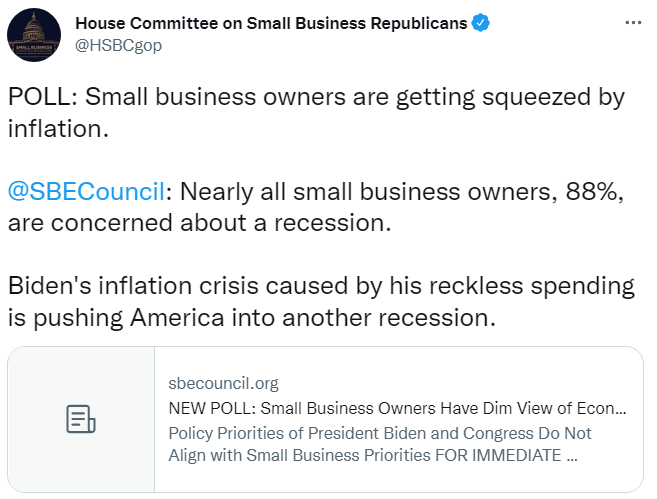
Task: Open the NEW POLL card headline
Action: point(398,408)
